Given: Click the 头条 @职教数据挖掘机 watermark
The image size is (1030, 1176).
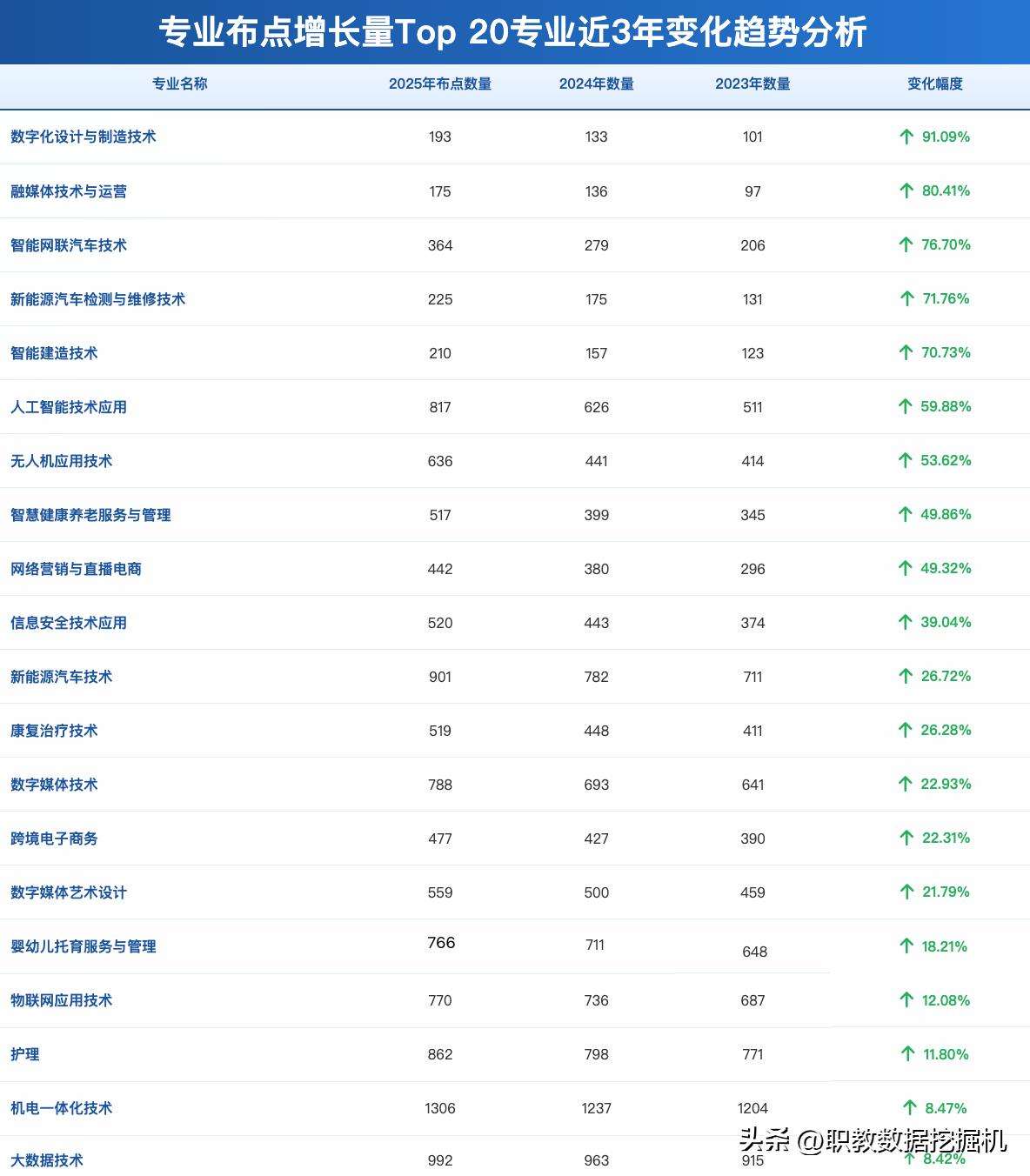Looking at the screenshot, I should (873, 1139).
